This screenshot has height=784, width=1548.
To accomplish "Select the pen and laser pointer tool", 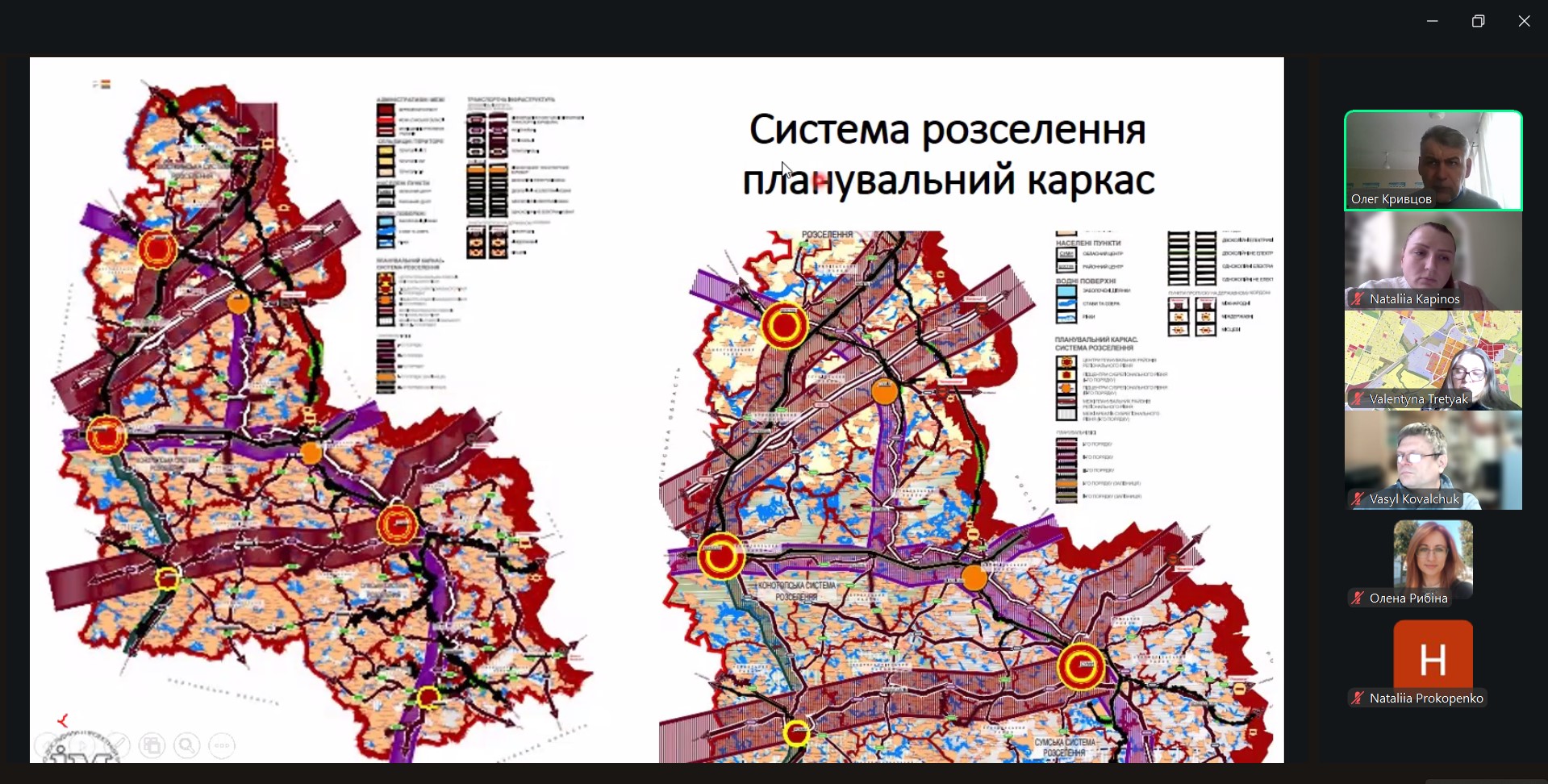I will pos(118,746).
